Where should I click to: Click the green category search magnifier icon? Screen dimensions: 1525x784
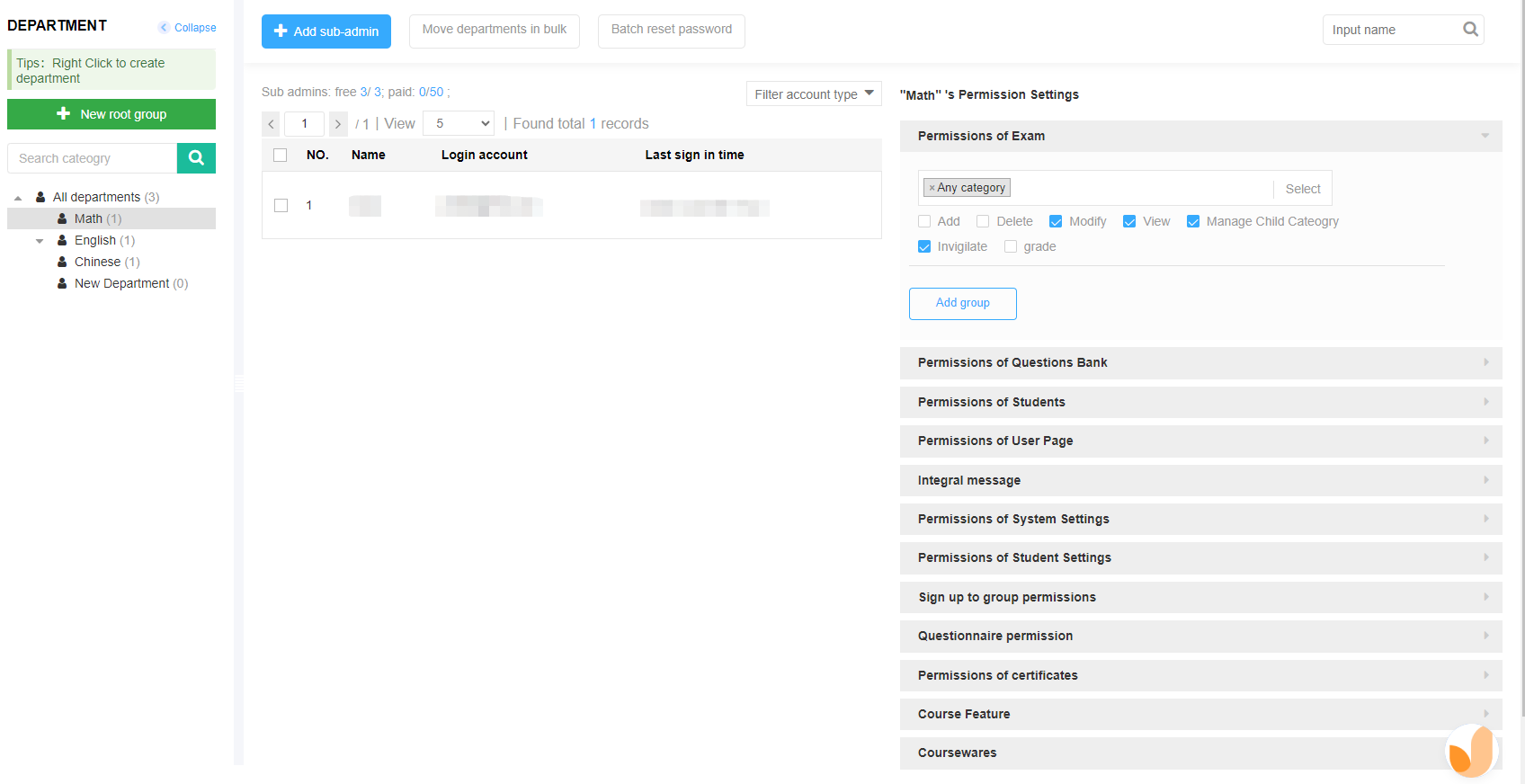click(196, 158)
